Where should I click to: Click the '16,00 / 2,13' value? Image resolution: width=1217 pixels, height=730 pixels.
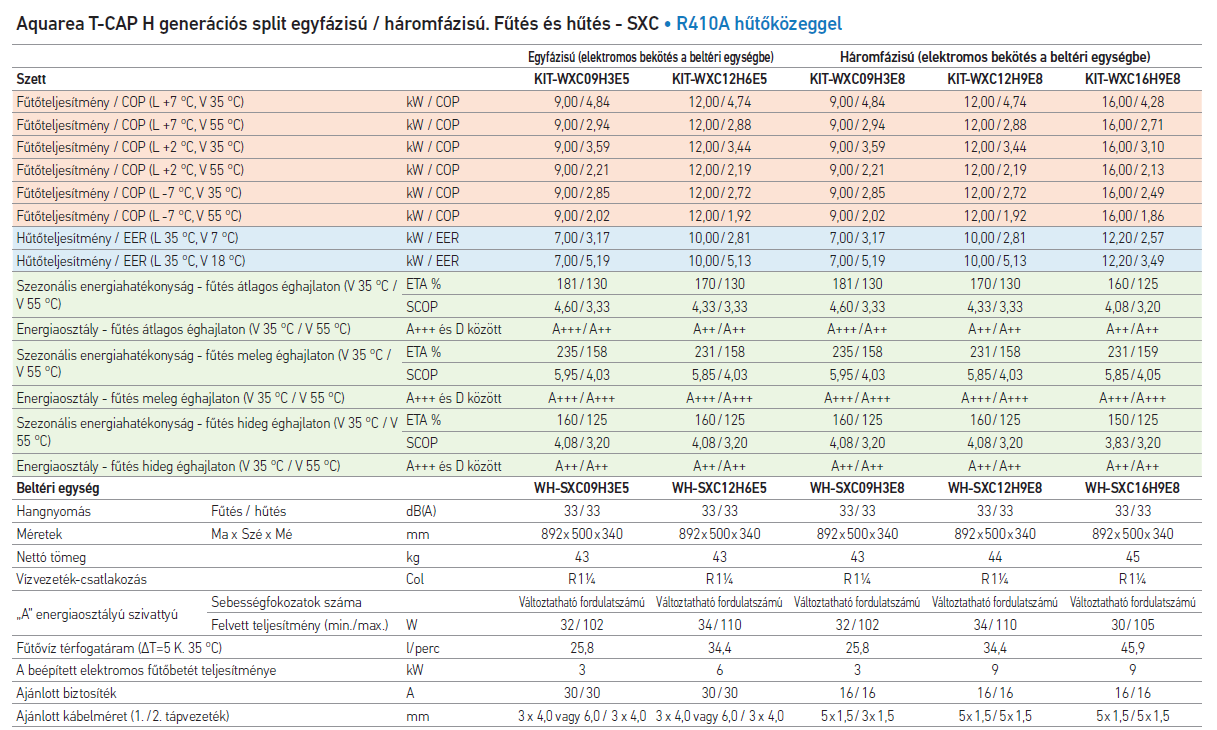1133,169
